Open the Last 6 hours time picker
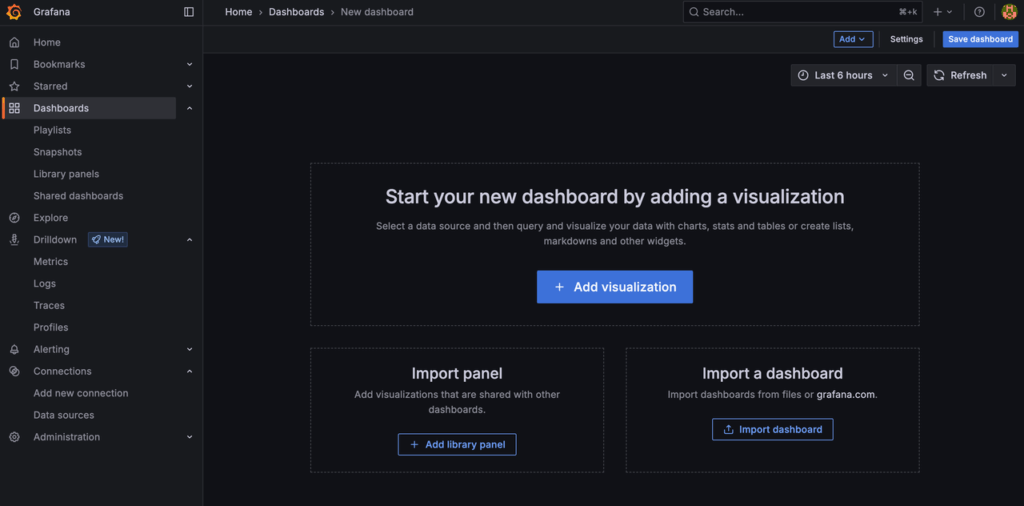The width and height of the screenshot is (1024, 506). [843, 75]
